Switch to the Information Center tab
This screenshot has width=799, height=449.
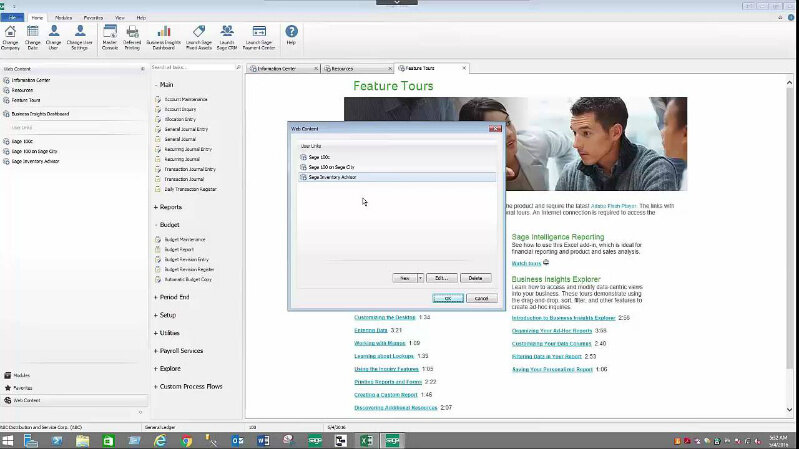coord(277,69)
